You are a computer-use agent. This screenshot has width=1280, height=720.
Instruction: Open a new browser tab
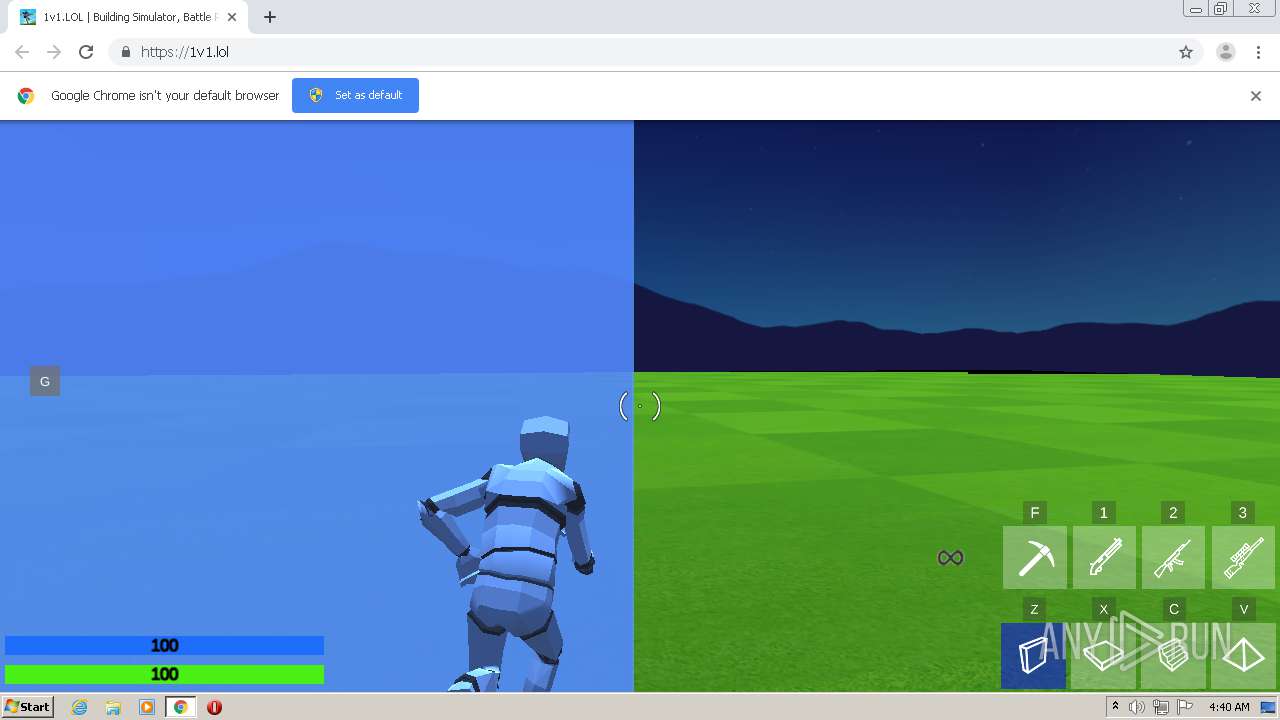point(270,17)
